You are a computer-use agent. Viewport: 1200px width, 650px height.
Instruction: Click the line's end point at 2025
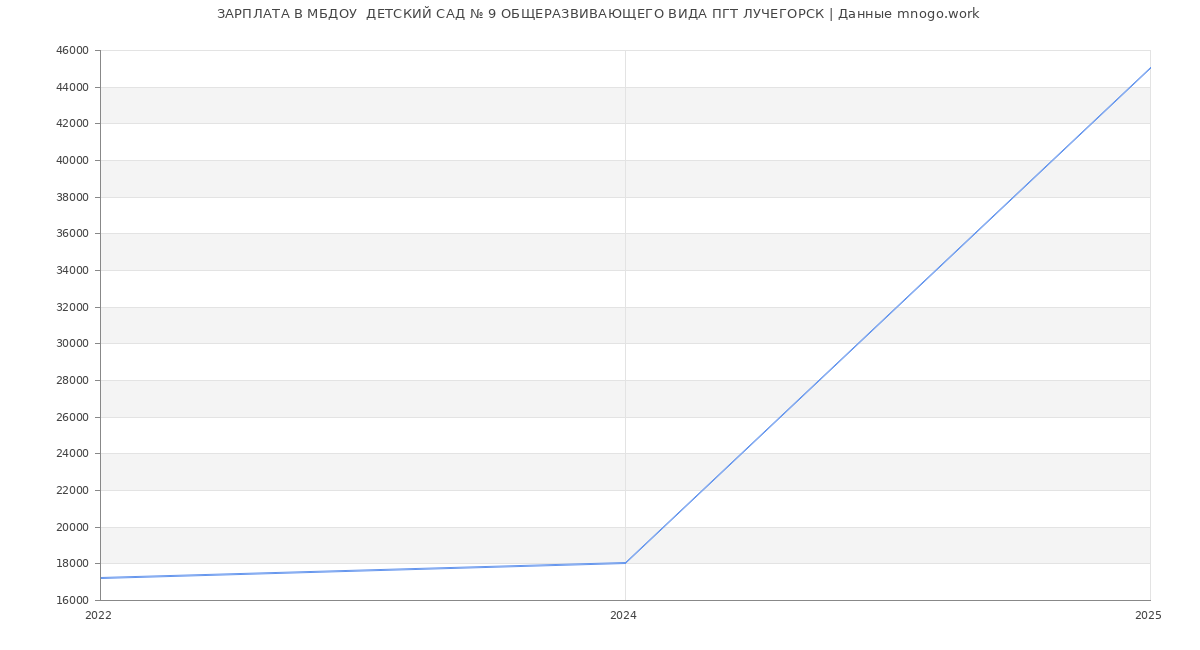pyautogui.click(x=1150, y=68)
